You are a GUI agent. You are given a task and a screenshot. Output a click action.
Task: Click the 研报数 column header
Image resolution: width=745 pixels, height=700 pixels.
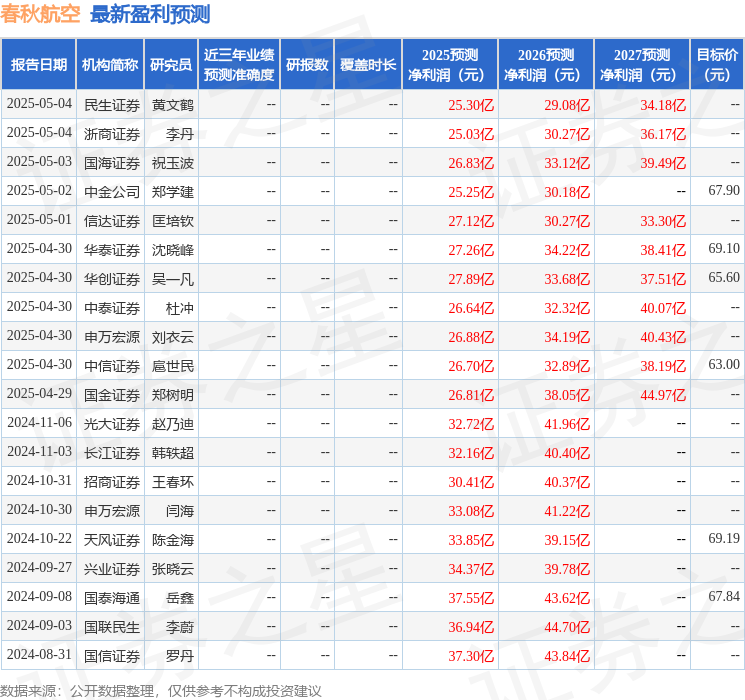[306, 65]
